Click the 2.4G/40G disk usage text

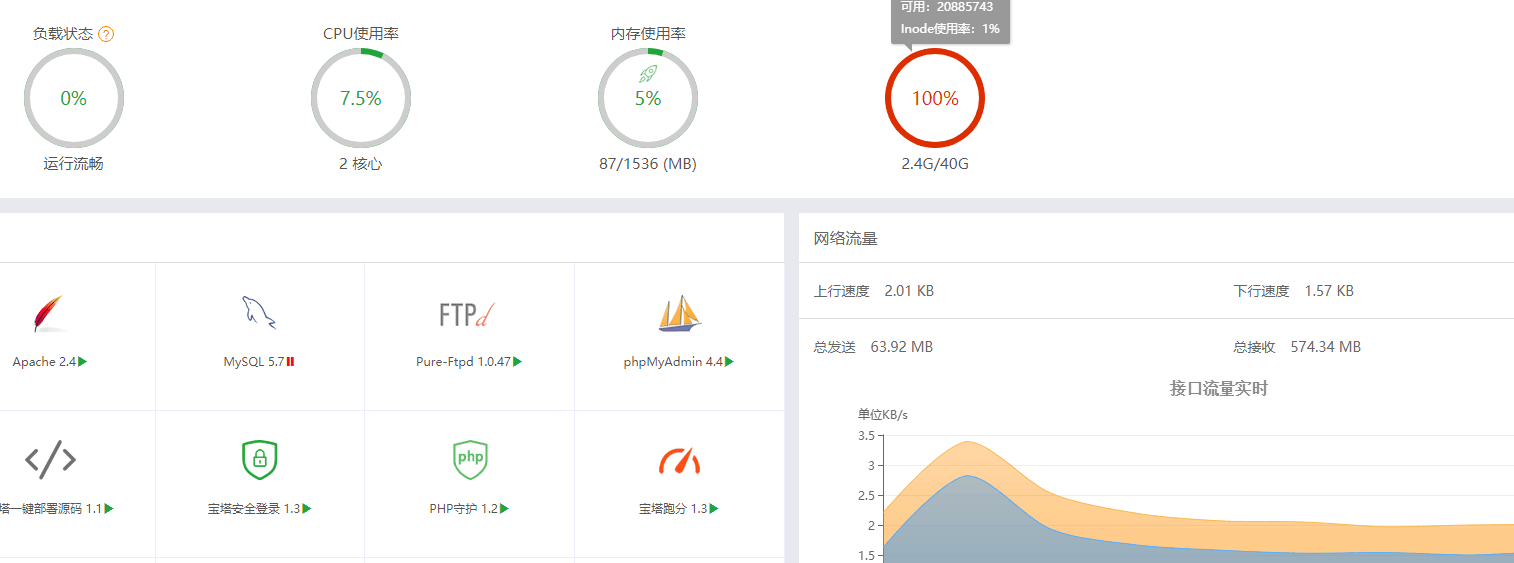point(935,164)
